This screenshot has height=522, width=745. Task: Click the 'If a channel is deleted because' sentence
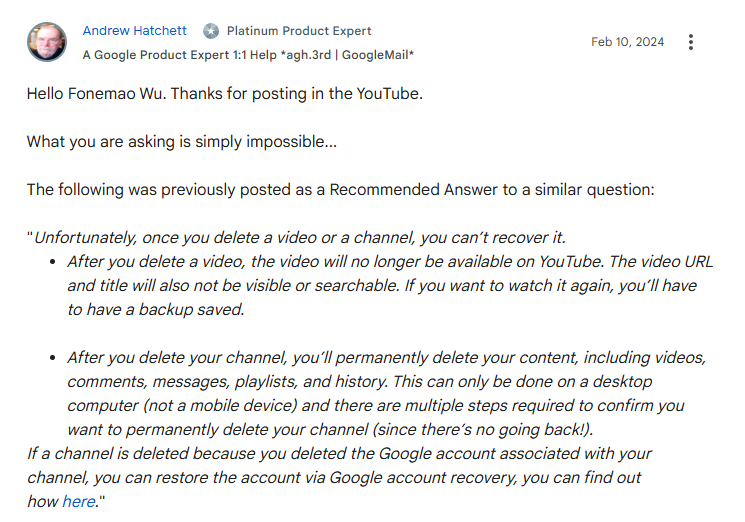point(339,453)
